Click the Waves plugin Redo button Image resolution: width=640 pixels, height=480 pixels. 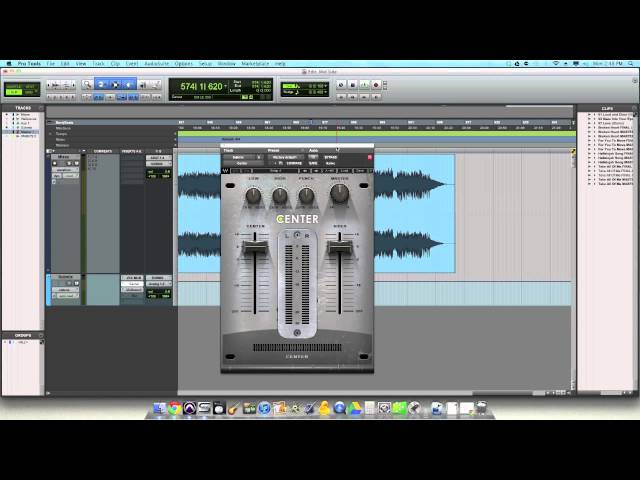[247, 171]
